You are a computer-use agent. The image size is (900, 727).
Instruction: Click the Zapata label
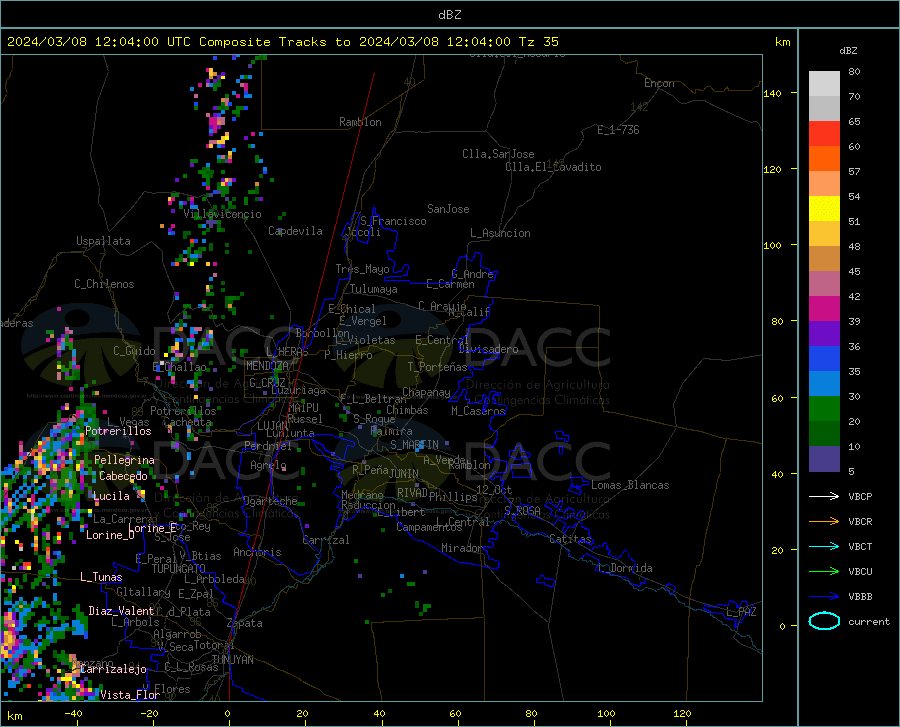(245, 623)
